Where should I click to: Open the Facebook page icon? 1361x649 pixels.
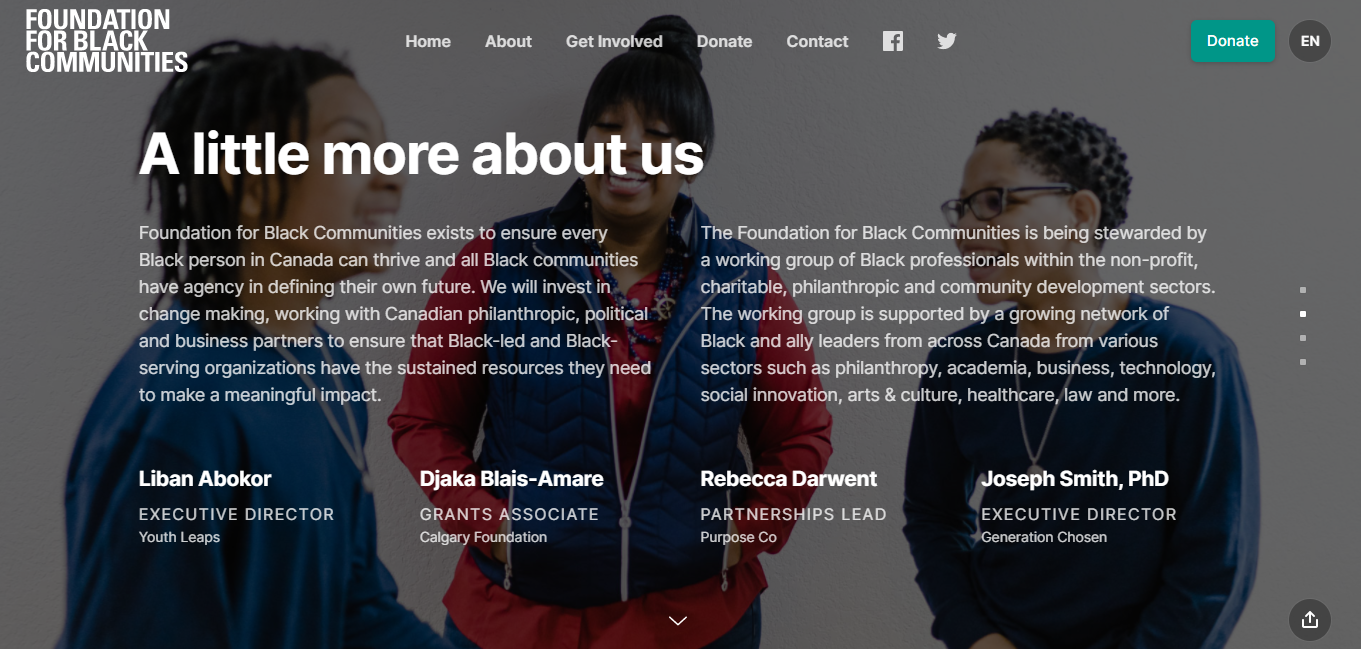tap(893, 41)
